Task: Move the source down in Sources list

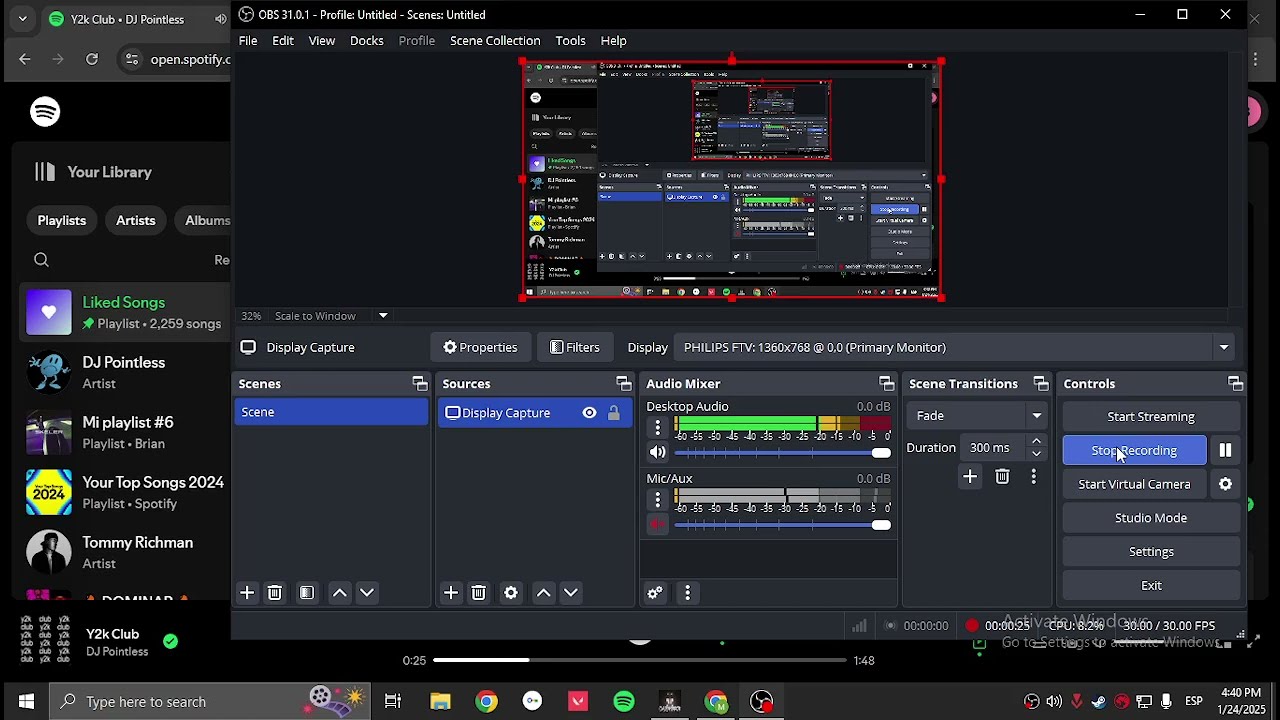Action: point(571,593)
